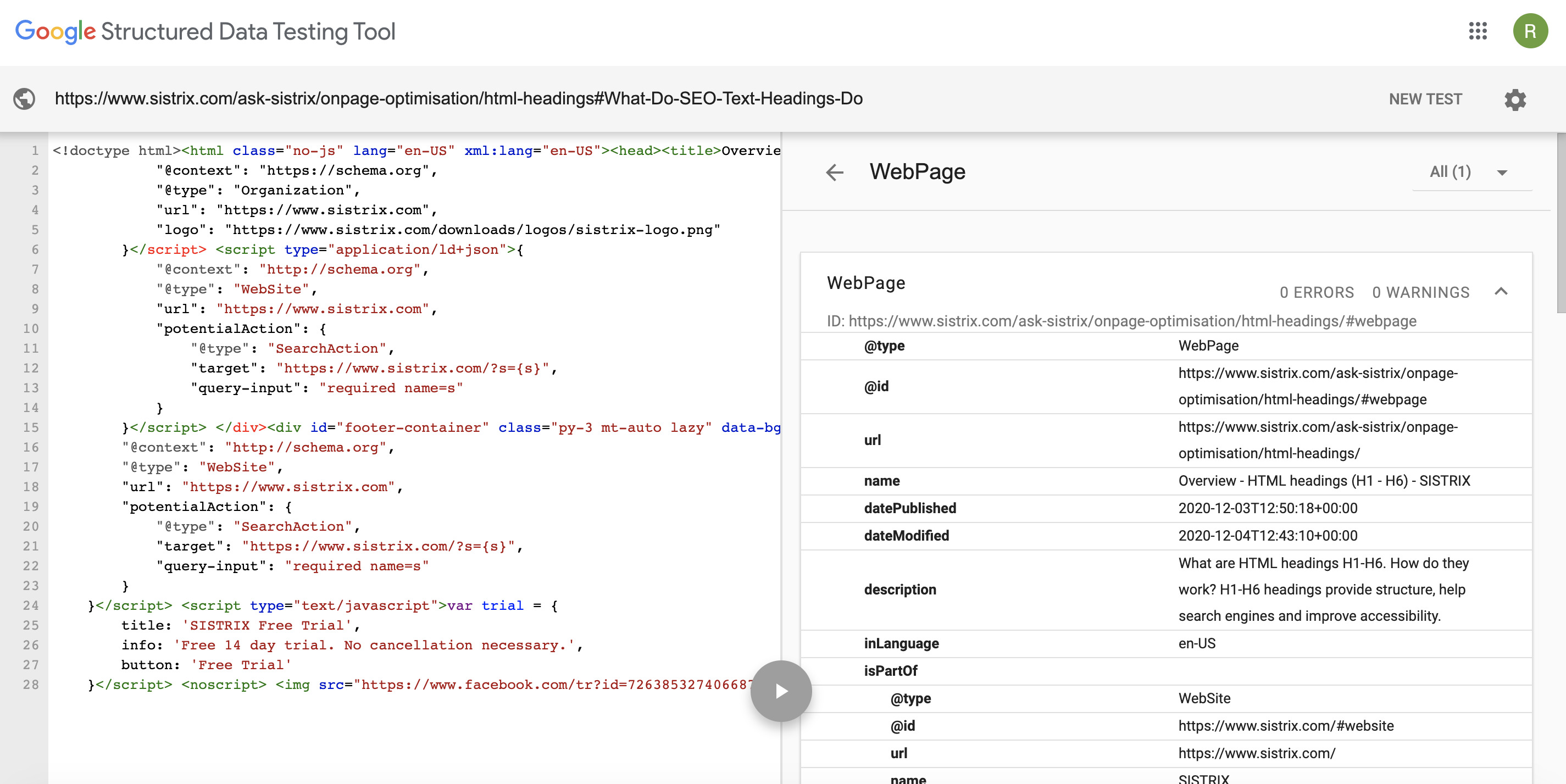
Task: Click code line 25 'SISTRIX Free Trial'
Action: 240,625
